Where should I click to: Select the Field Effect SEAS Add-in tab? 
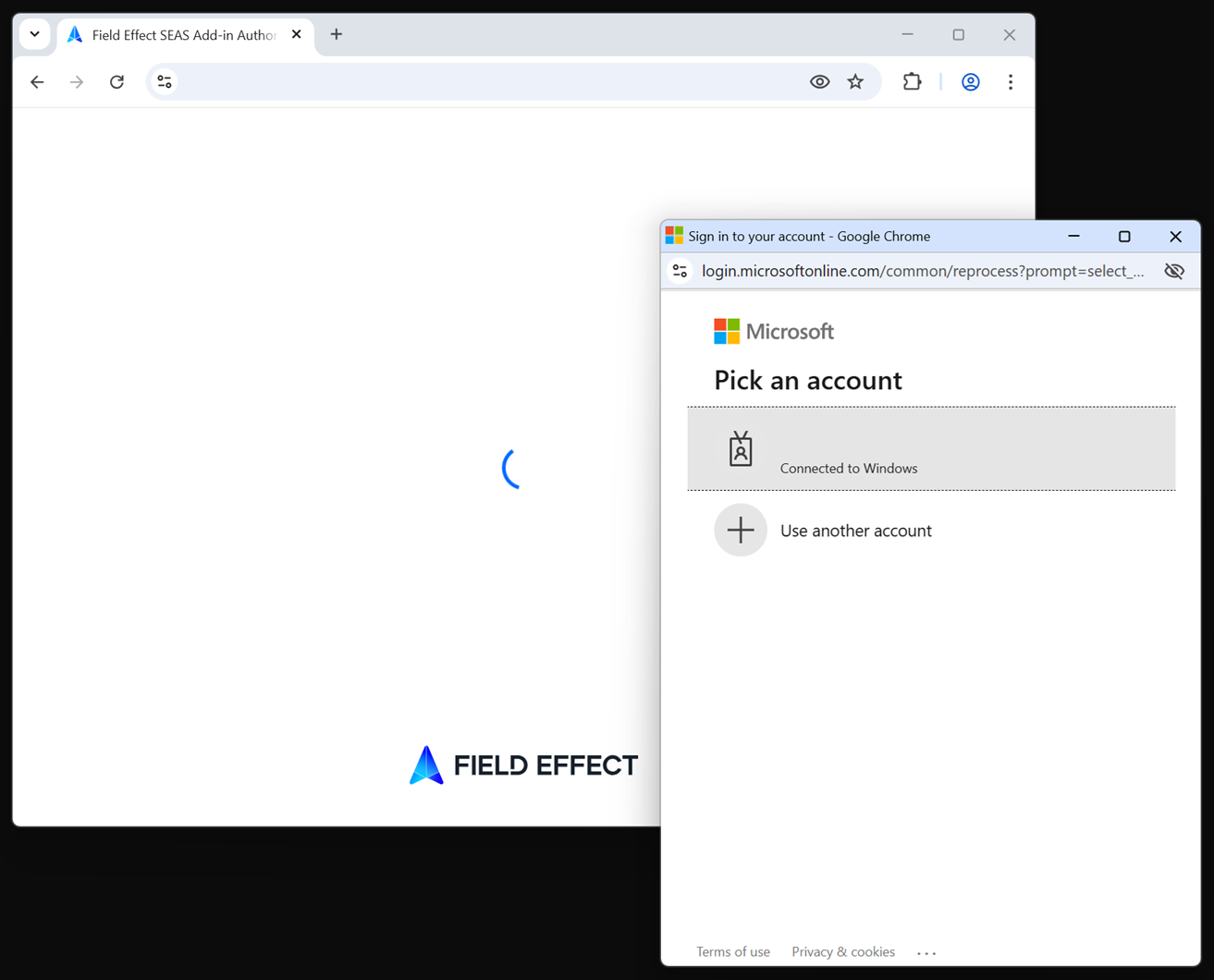[185, 35]
